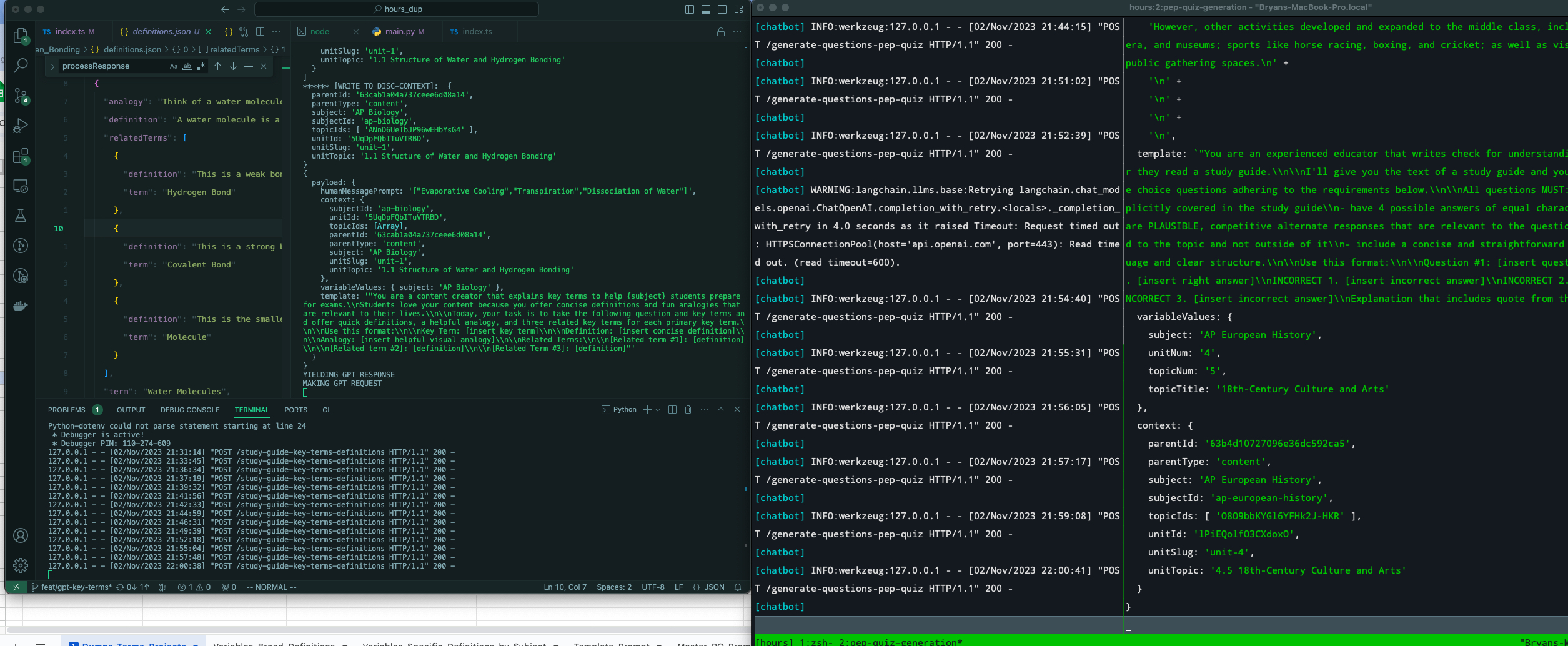Toggle Match Case in find widget
This screenshot has height=646, width=1568.
point(174,66)
